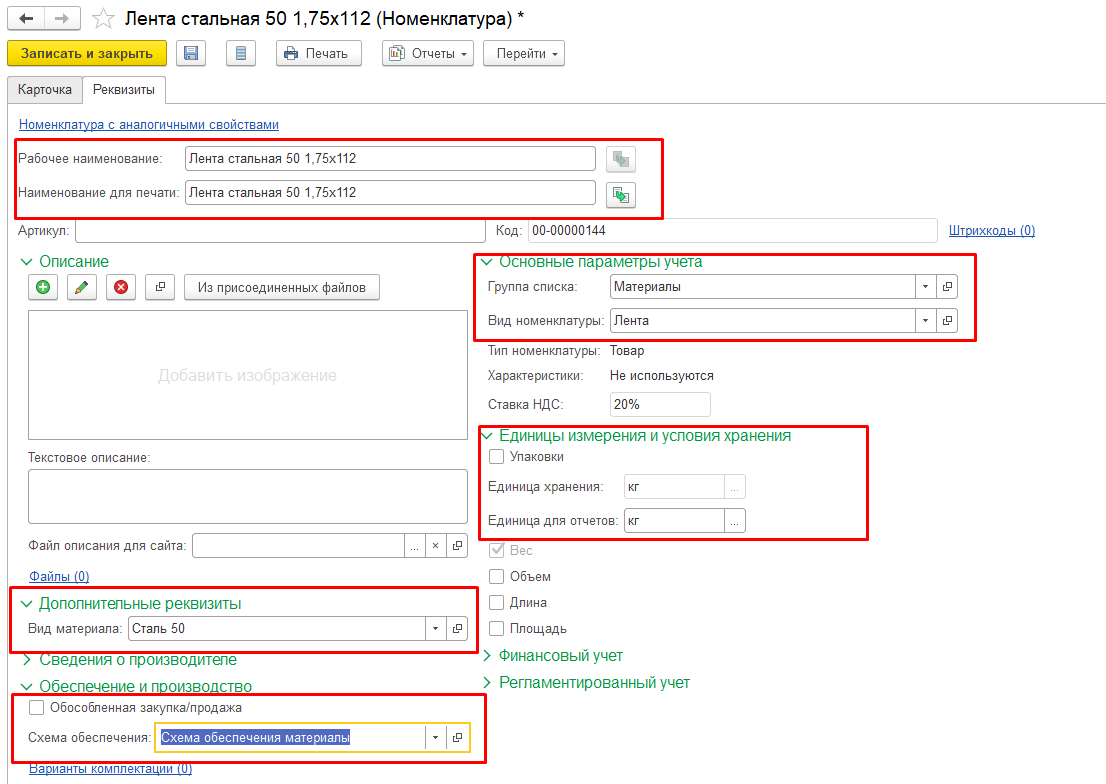Image resolution: width=1106 pixels, height=784 pixels.
Task: Open the Штрихкоды (0) link
Action: coord(992,230)
